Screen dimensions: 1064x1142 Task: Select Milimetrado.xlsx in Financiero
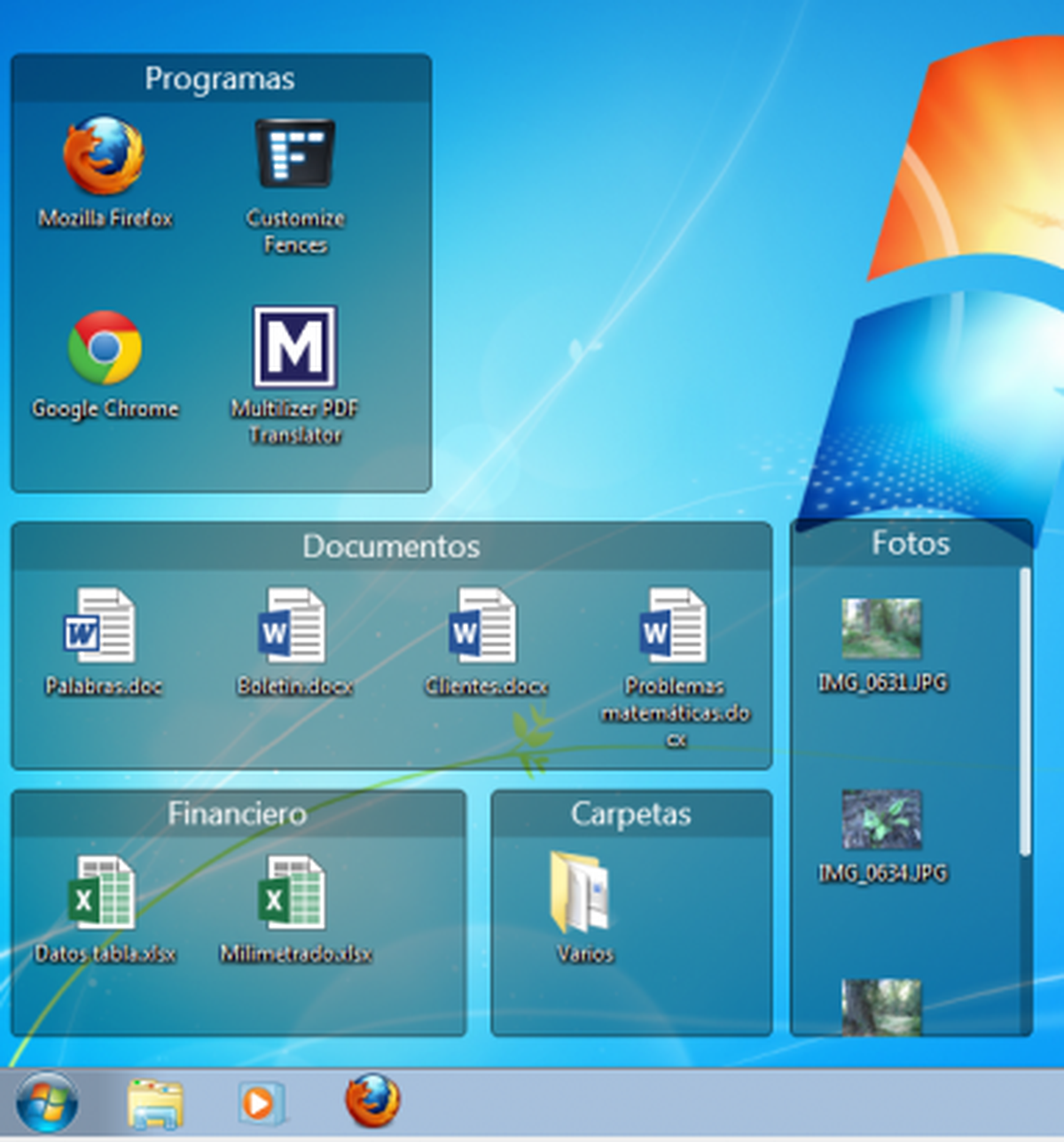pyautogui.click(x=295, y=896)
